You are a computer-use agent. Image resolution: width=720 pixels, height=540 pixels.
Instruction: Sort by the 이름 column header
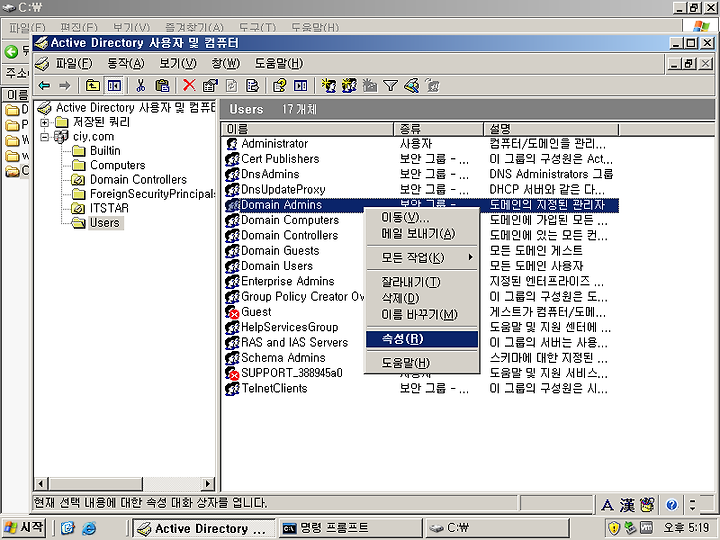[307, 129]
